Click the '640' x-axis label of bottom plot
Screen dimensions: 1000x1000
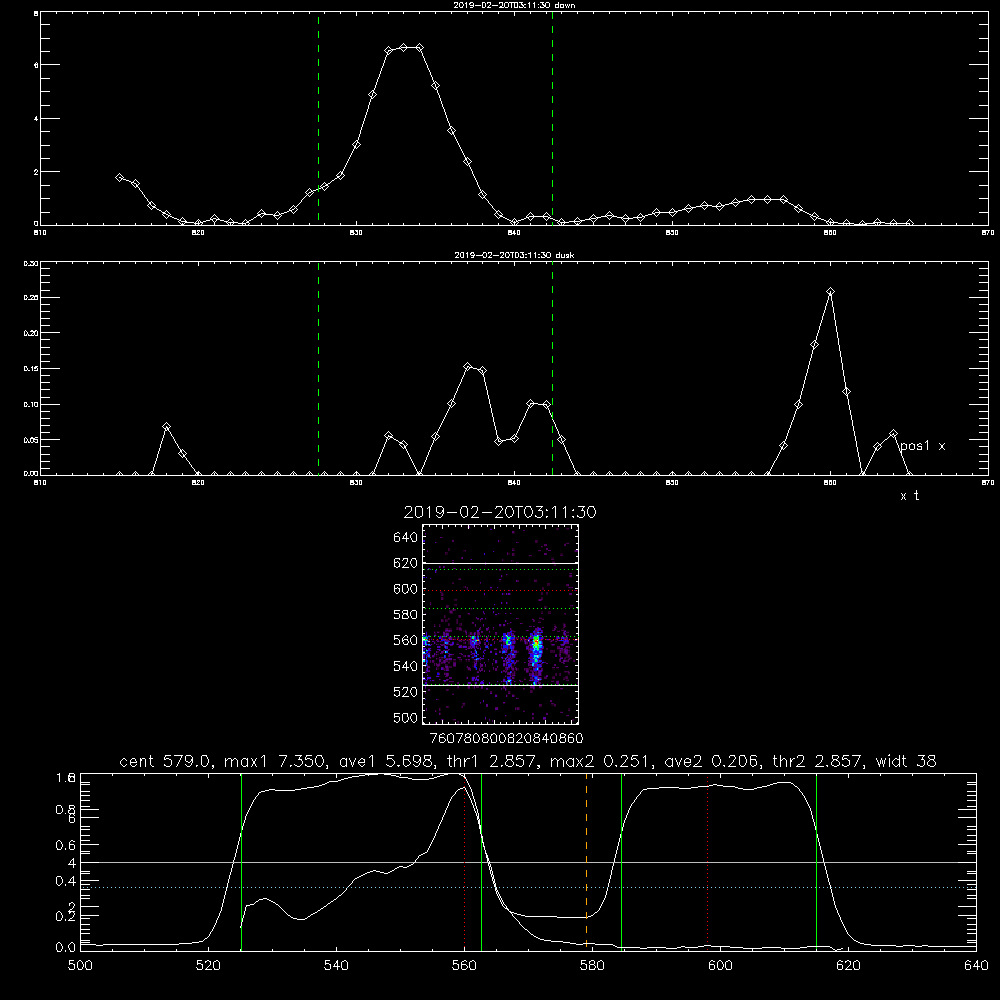click(x=976, y=966)
